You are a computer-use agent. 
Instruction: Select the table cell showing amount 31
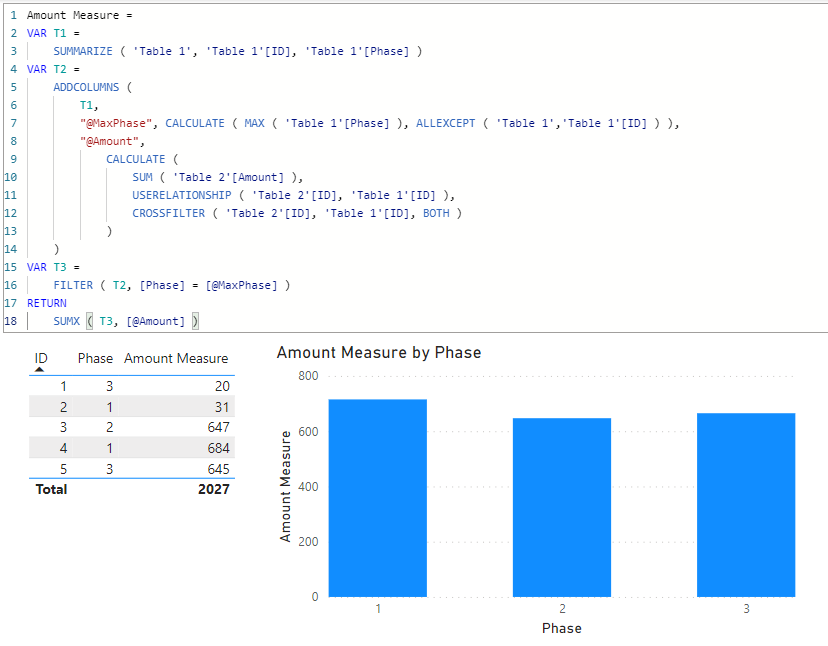[222, 407]
